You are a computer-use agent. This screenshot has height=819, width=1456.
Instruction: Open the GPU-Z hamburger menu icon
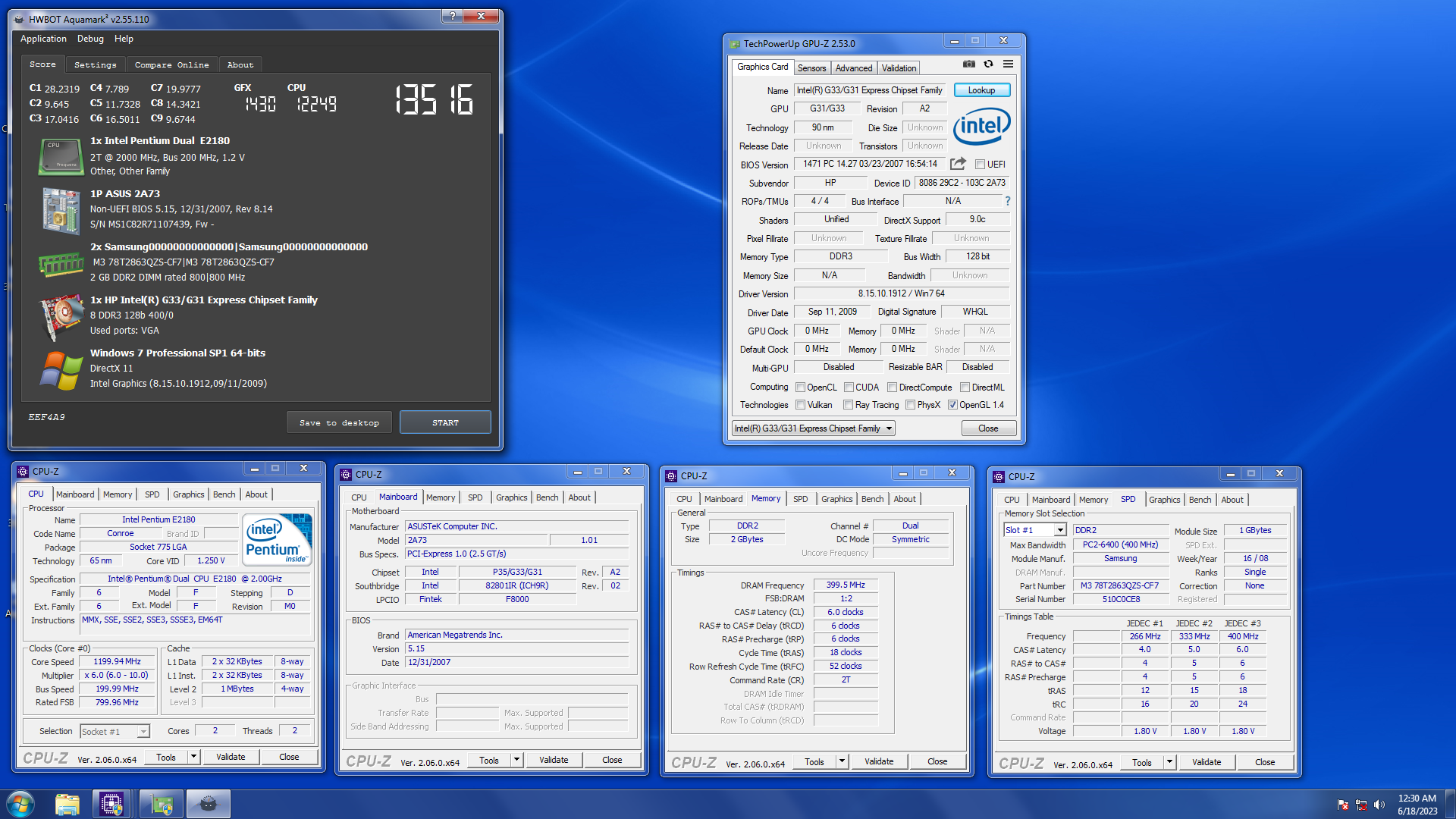(1008, 64)
